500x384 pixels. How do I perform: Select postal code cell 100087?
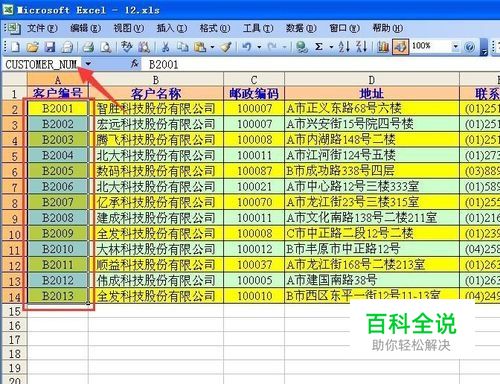[x=254, y=171]
